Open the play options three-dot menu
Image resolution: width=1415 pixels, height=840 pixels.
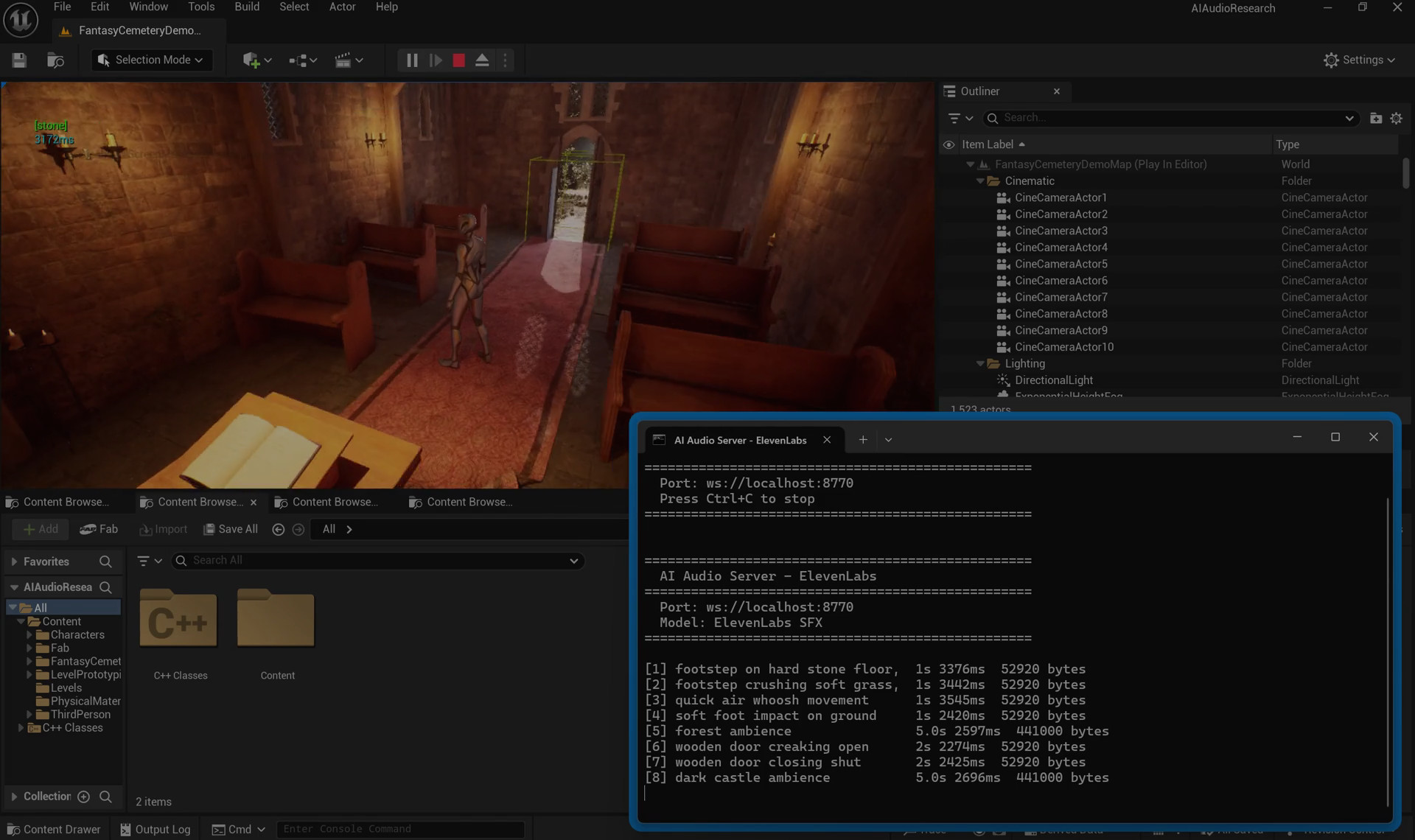point(505,60)
